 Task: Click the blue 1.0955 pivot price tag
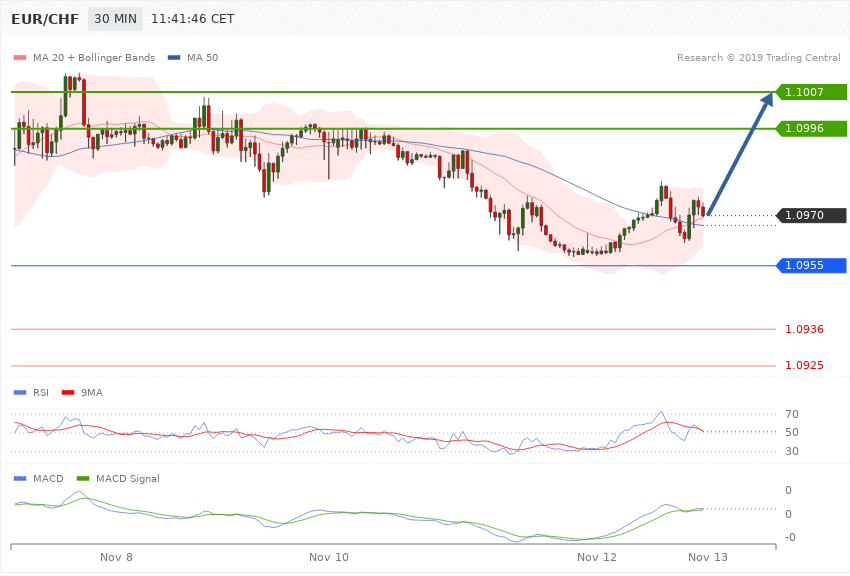[812, 266]
